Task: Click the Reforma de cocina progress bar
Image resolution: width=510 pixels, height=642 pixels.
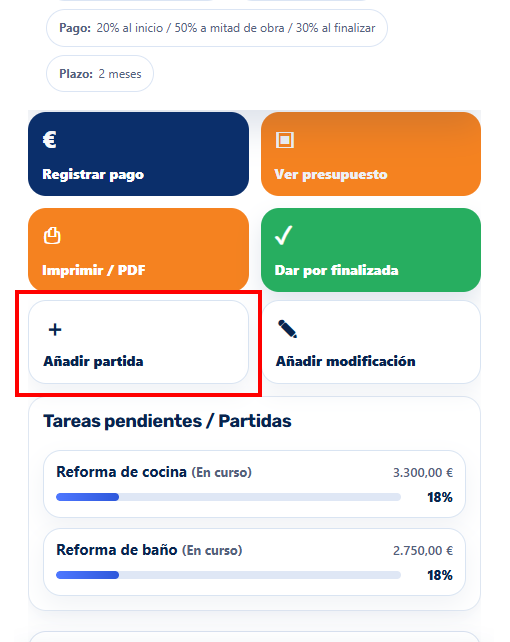Action: click(x=228, y=497)
